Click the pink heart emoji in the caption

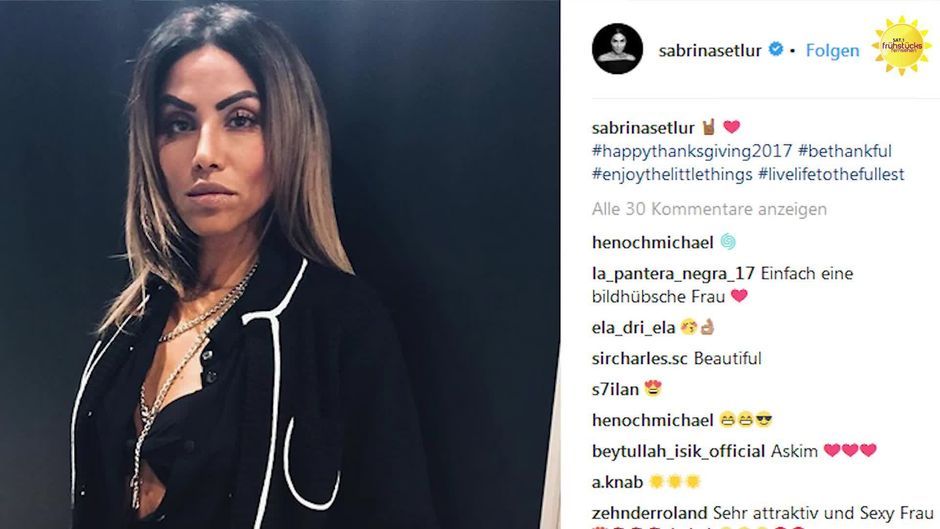click(731, 127)
